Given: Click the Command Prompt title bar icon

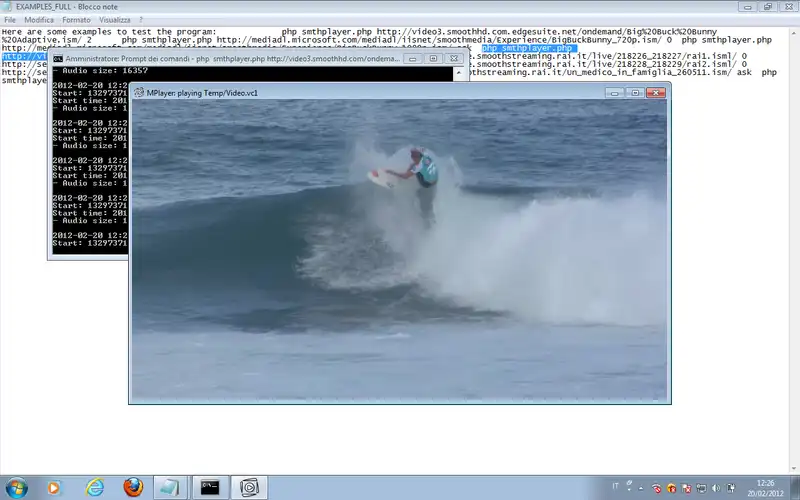Looking at the screenshot, I should (58, 59).
